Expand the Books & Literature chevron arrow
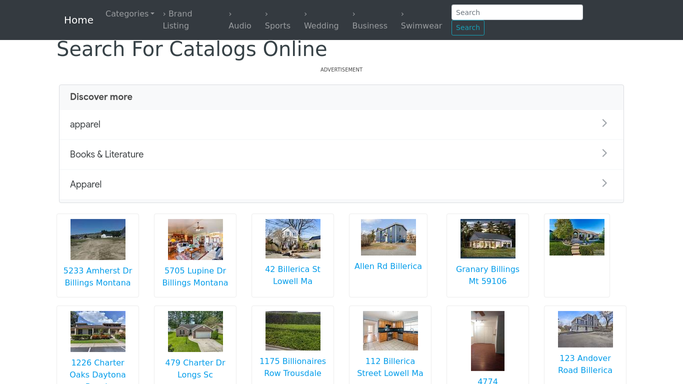The image size is (683, 384). click(x=604, y=153)
